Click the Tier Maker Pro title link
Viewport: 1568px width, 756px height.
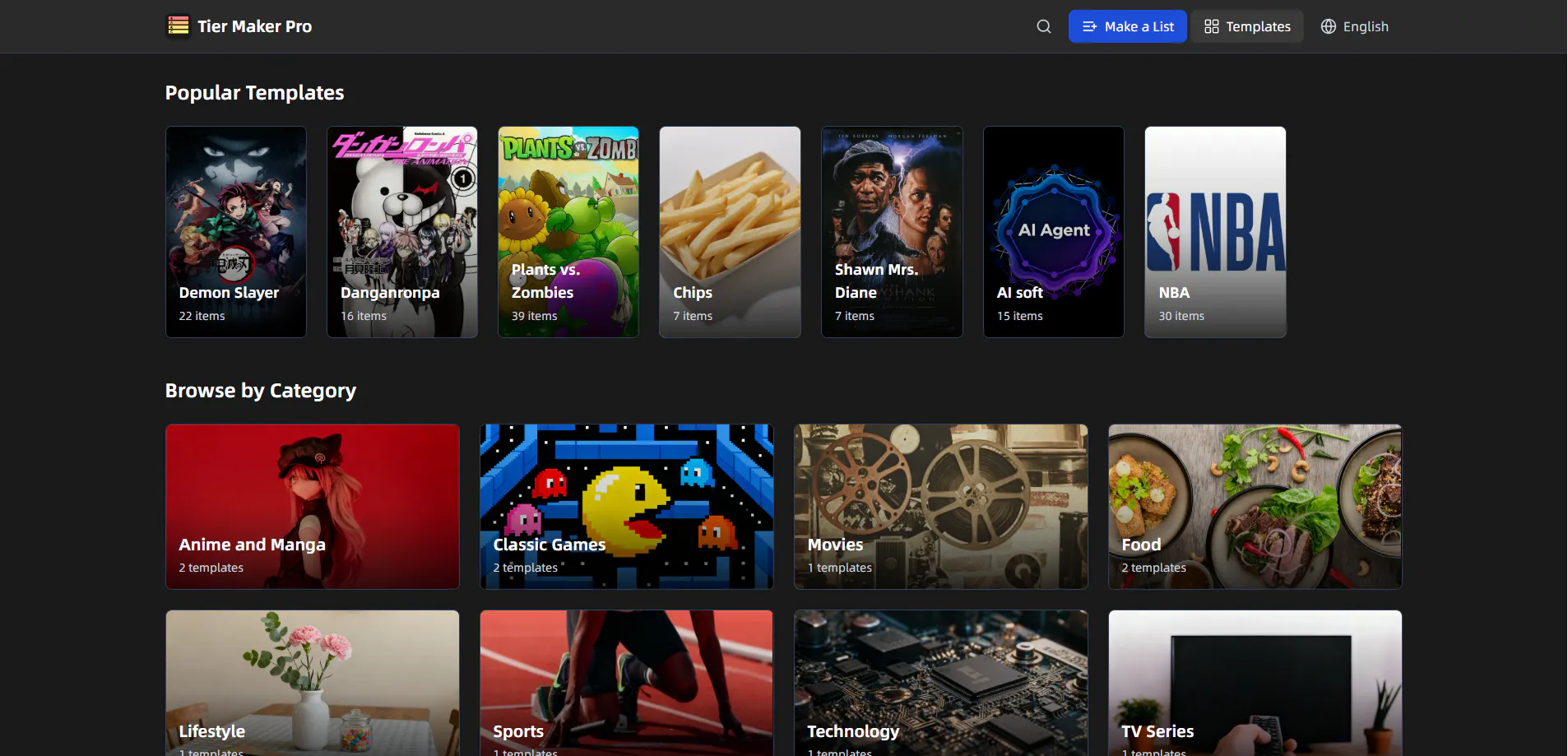pos(255,26)
